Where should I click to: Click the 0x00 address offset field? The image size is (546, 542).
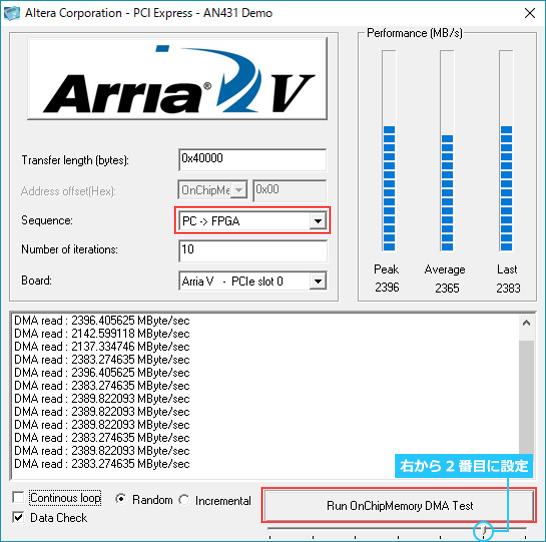click(x=289, y=190)
